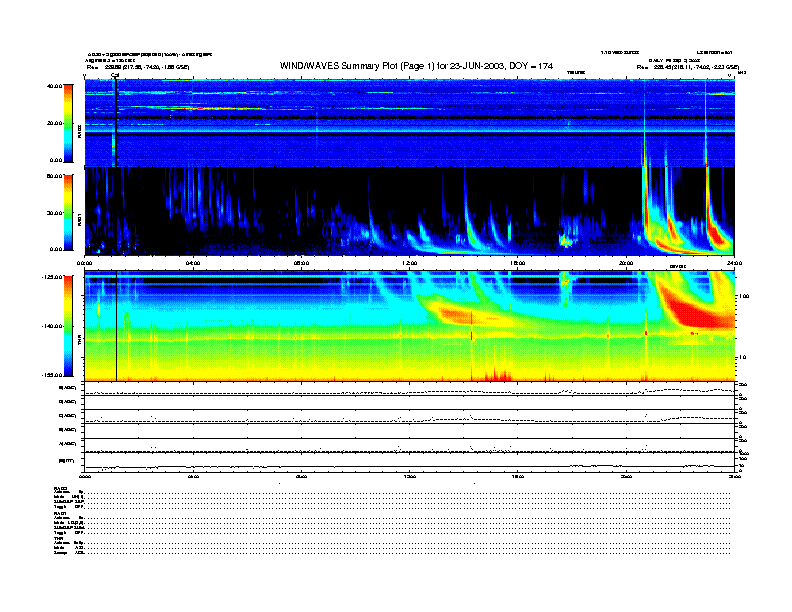Screen dimensions: 792x612
Task: Click the '-125.00' tick on TNR color scale
Action: [x=52, y=277]
